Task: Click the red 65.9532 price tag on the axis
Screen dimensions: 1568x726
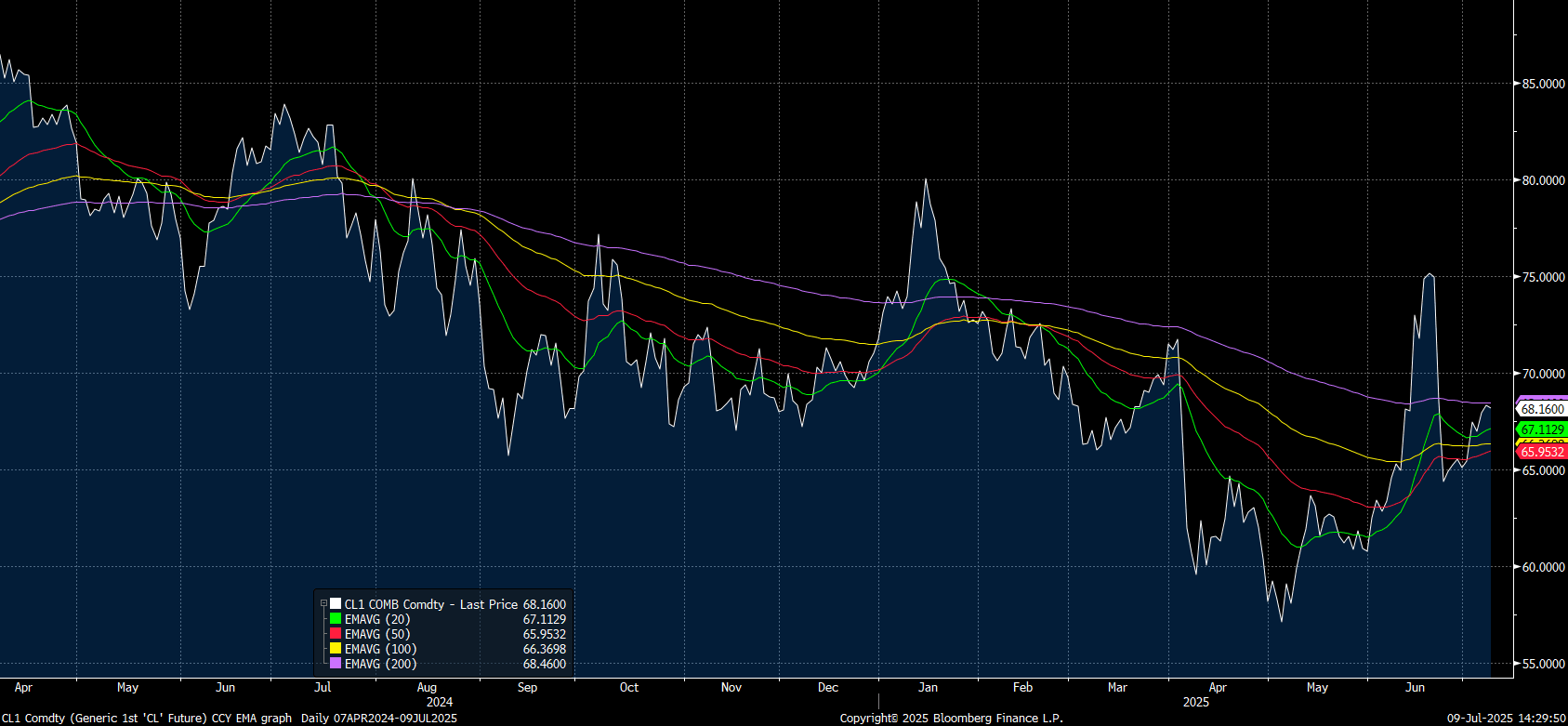Action: [1542, 452]
